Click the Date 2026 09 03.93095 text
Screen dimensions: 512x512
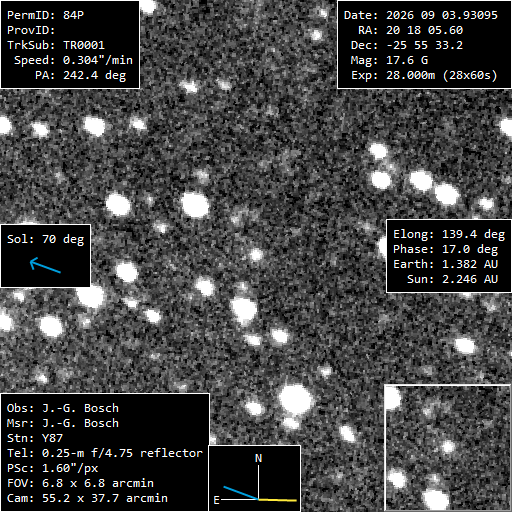(x=421, y=15)
